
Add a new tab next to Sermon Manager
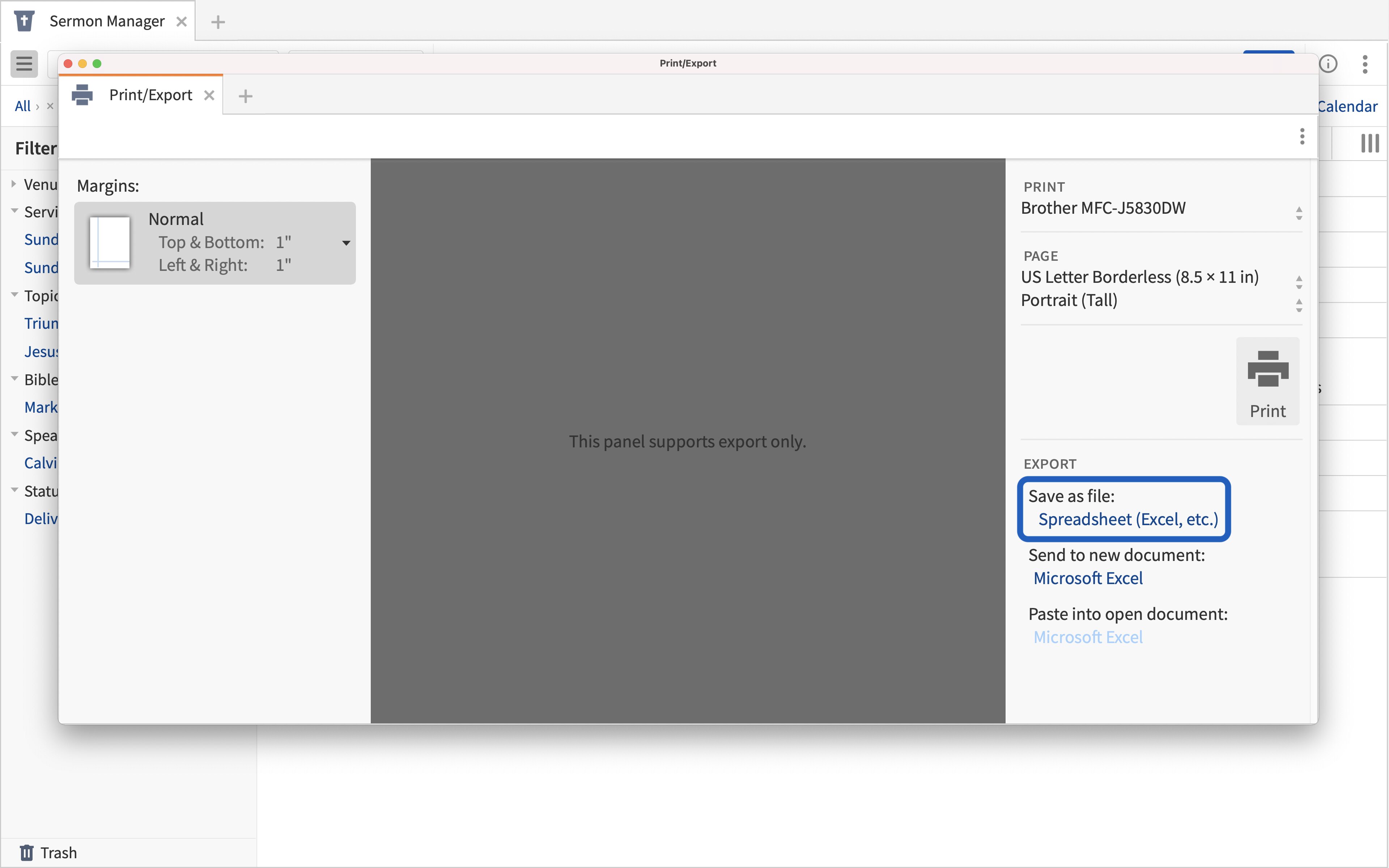[x=218, y=22]
